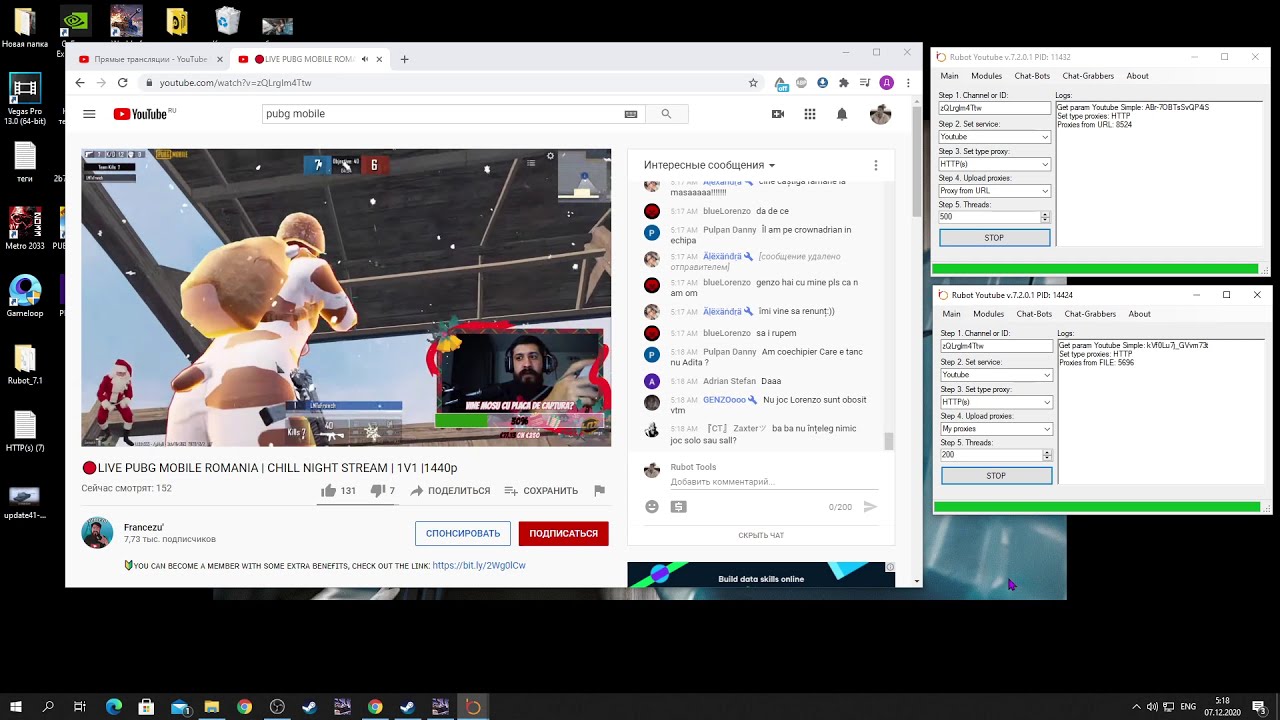The image size is (1280, 720).
Task: Open the Francezu' channel avatar
Action: [97, 533]
